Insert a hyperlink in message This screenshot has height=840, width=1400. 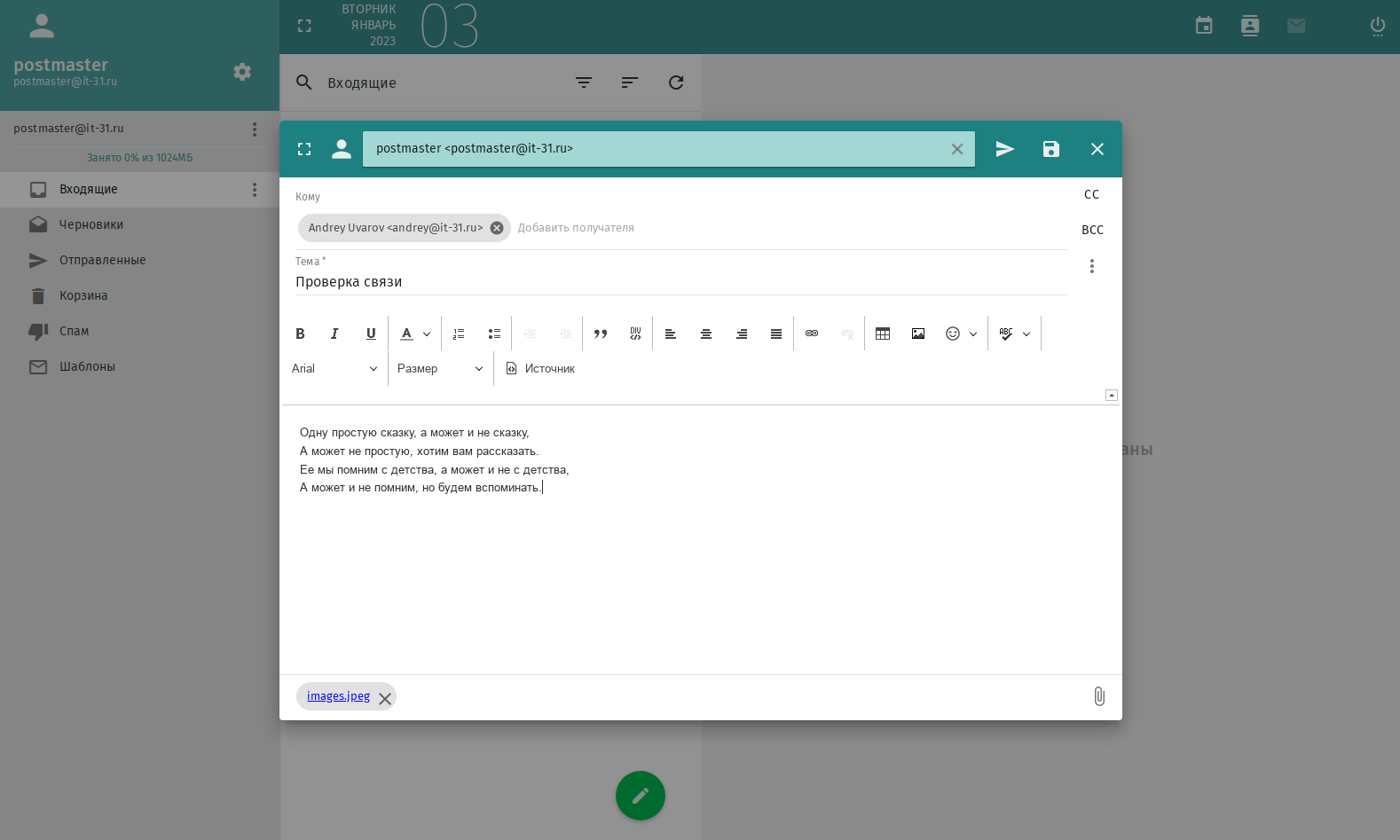point(812,334)
